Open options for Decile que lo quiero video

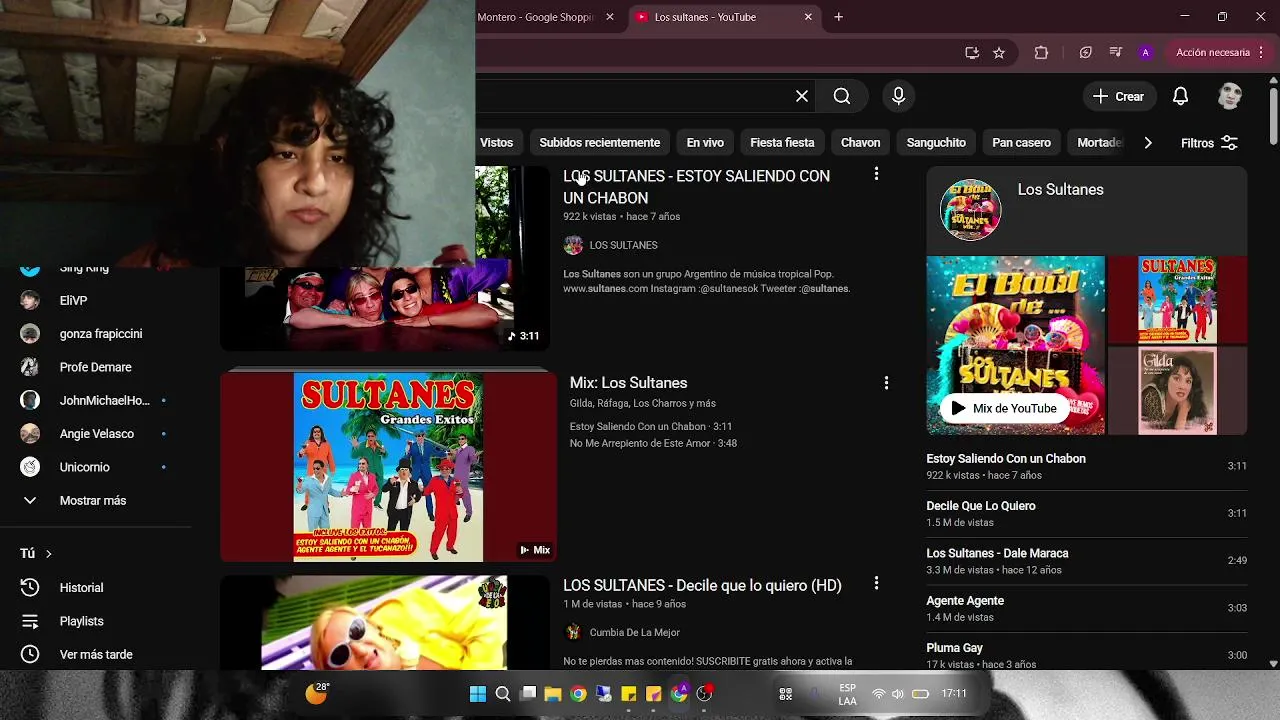click(x=876, y=583)
